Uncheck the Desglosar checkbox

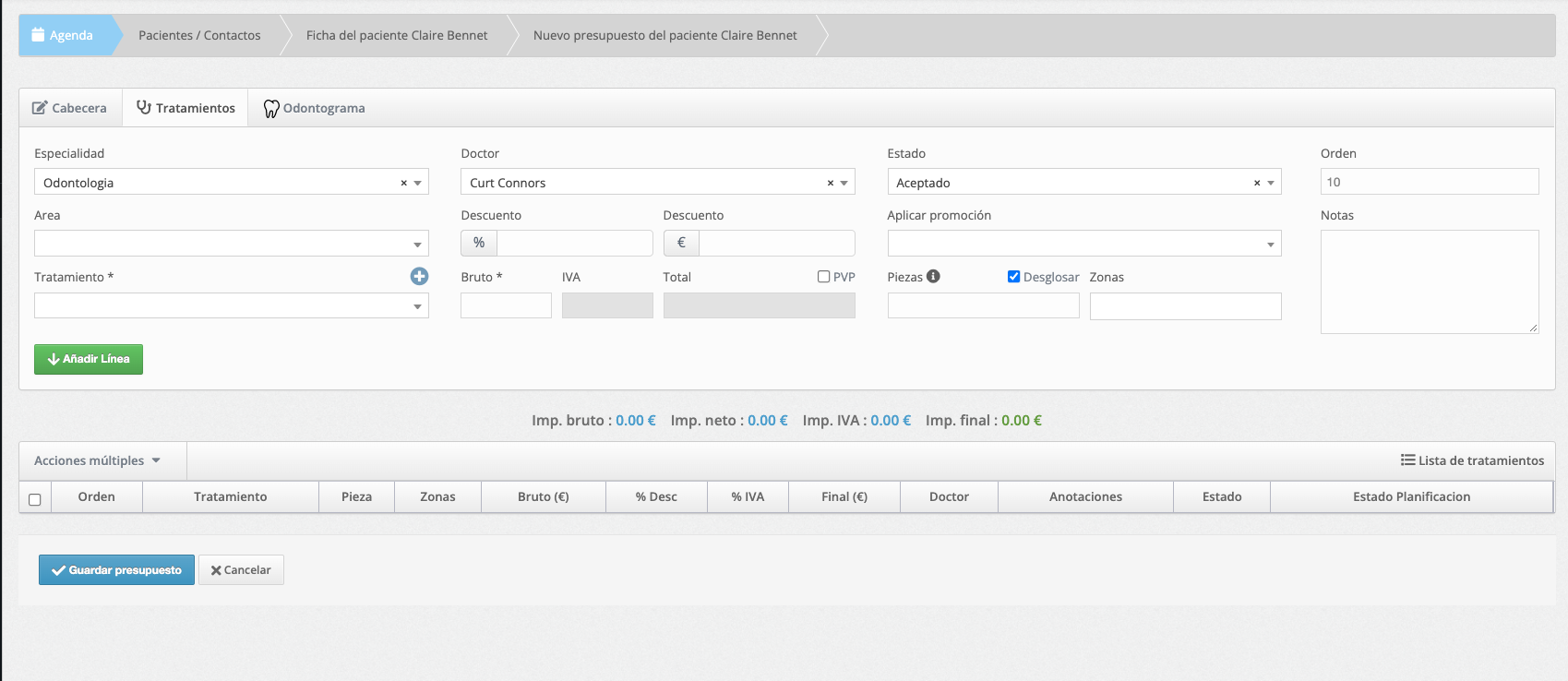1013,277
